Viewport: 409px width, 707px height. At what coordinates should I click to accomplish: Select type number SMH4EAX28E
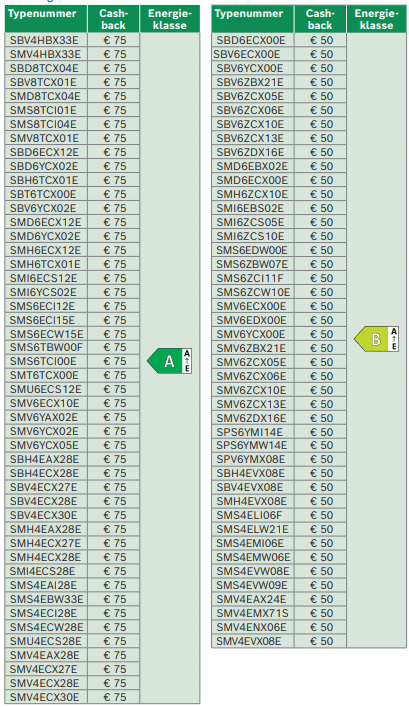(x=46, y=529)
